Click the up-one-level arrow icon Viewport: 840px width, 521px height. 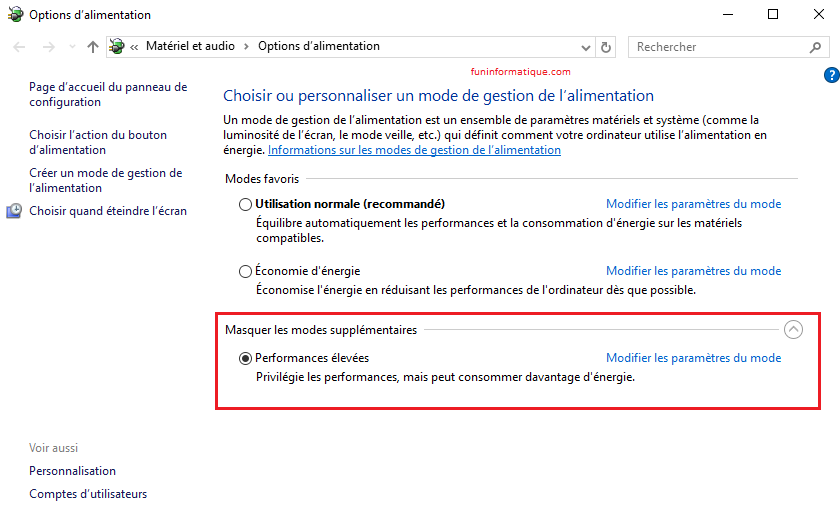pyautogui.click(x=93, y=47)
